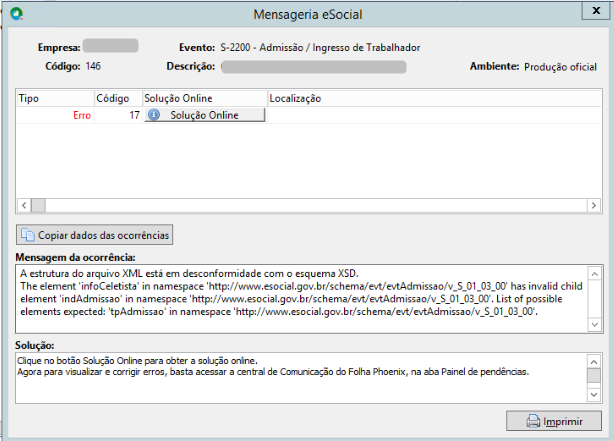
Task: Click the blue info icon on Solução Online
Action: point(154,115)
